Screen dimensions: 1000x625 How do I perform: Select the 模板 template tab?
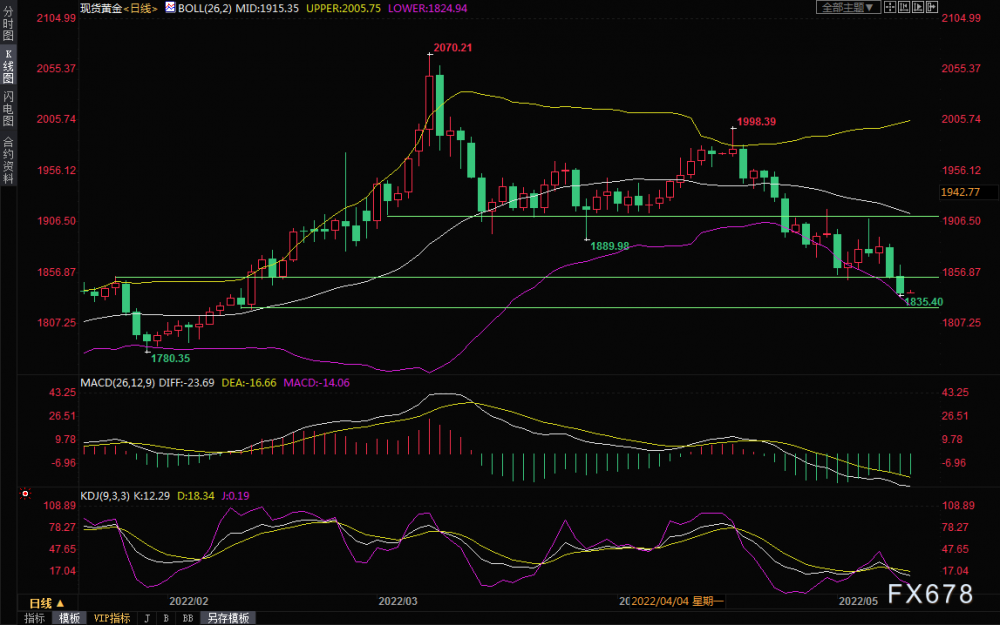click(70, 618)
